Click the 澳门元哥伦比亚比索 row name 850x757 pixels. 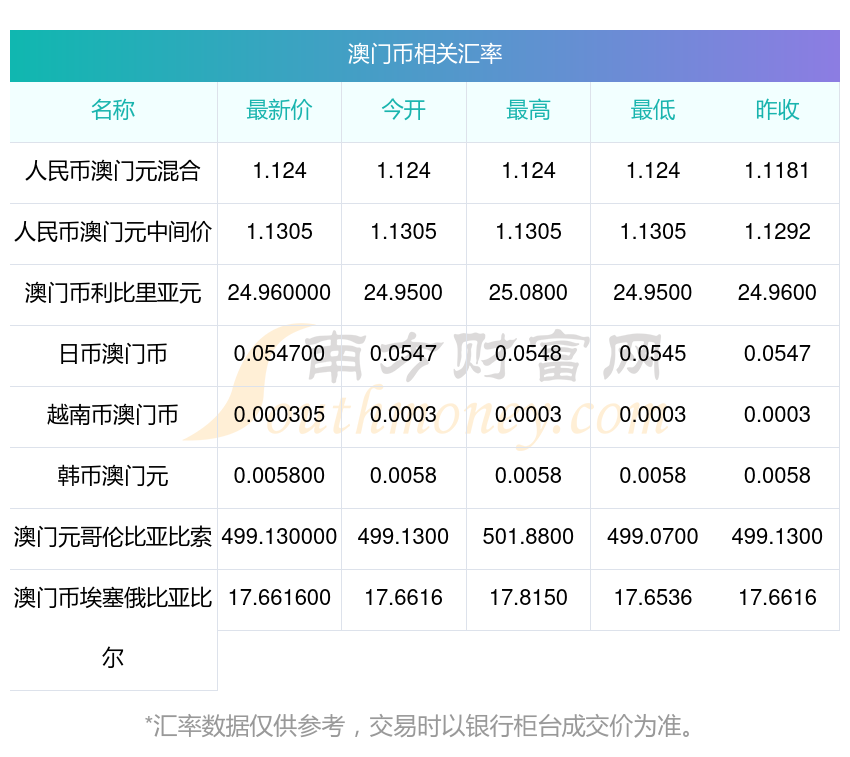(113, 537)
